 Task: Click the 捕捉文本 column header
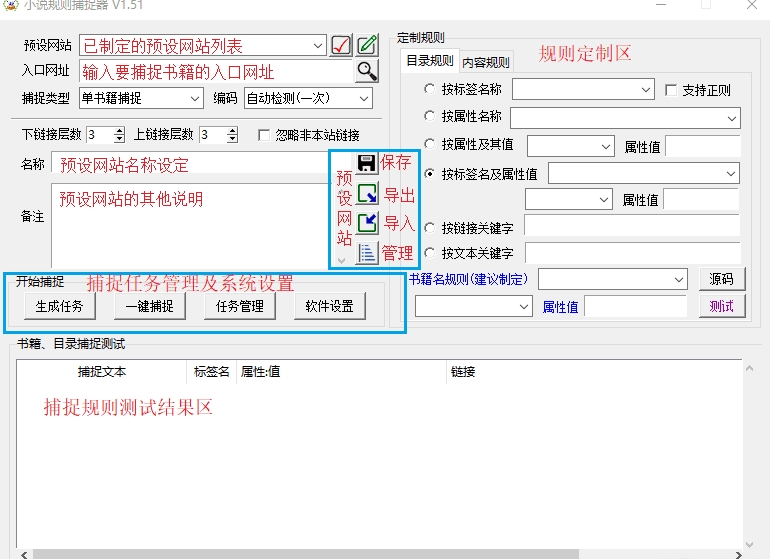pyautogui.click(x=102, y=372)
